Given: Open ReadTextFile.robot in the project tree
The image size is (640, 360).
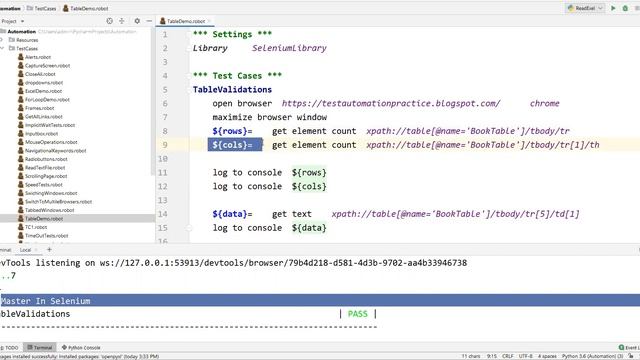Looking at the screenshot, I should point(45,168).
